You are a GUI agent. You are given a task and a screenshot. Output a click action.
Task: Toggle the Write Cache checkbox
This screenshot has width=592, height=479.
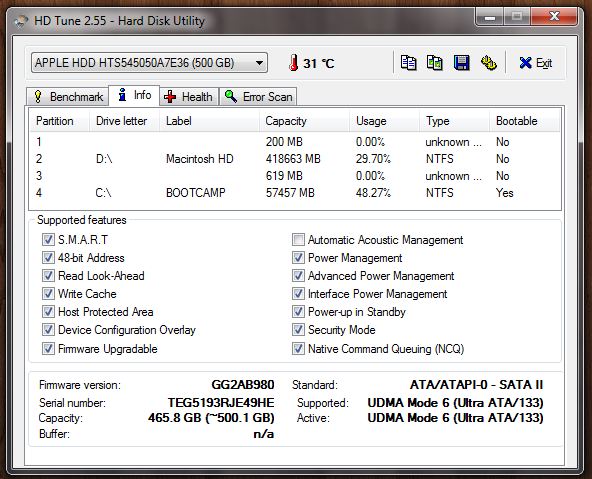[48, 294]
